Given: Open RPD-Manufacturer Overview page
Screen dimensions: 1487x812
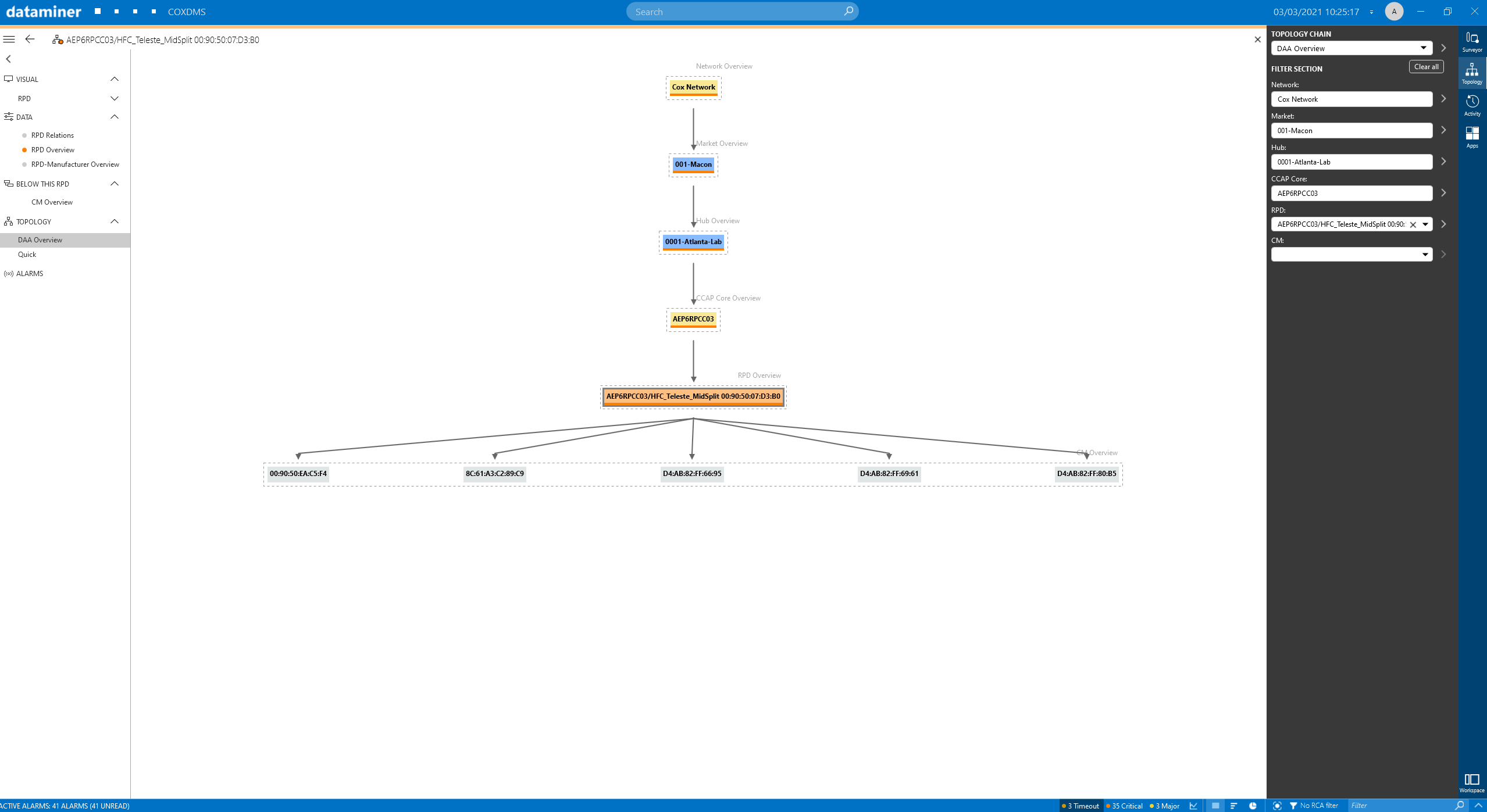Looking at the screenshot, I should (75, 164).
